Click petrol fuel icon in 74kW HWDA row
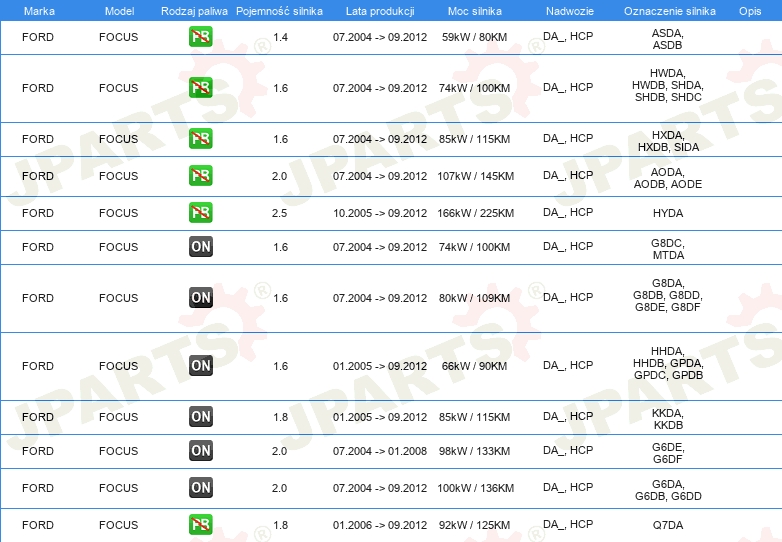This screenshot has width=782, height=542. click(200, 88)
